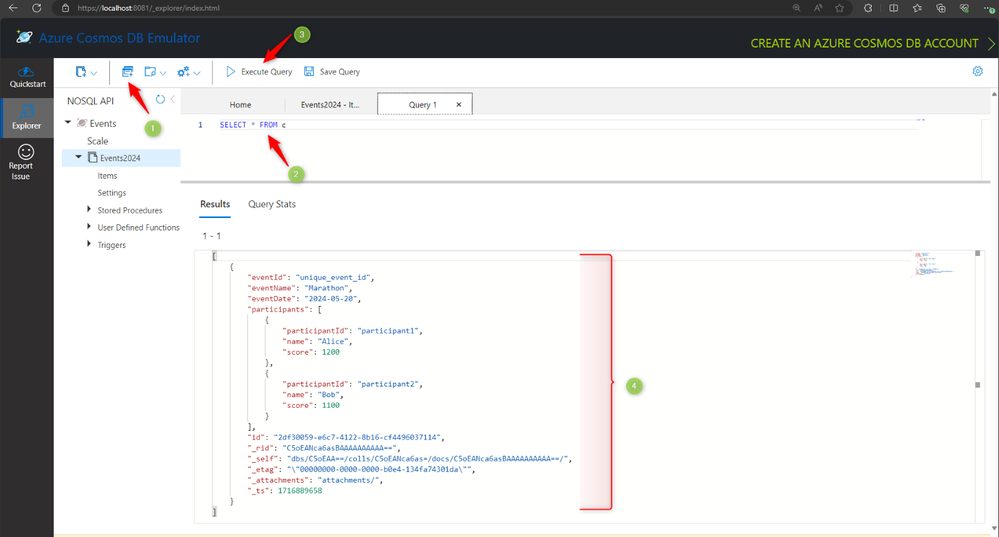The width and height of the screenshot is (999, 537).
Task: Click Execute Query
Action: pyautogui.click(x=259, y=72)
